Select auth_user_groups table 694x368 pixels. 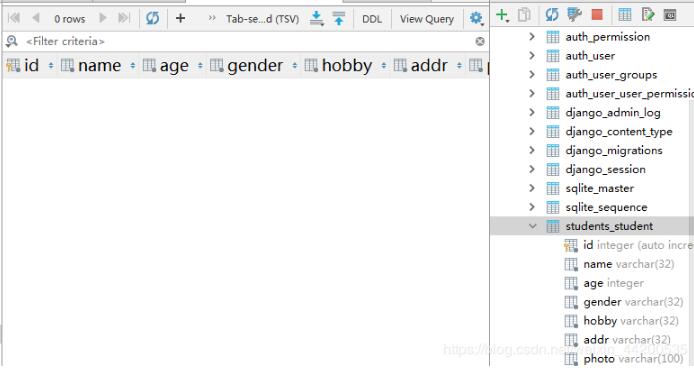pyautogui.click(x=611, y=75)
